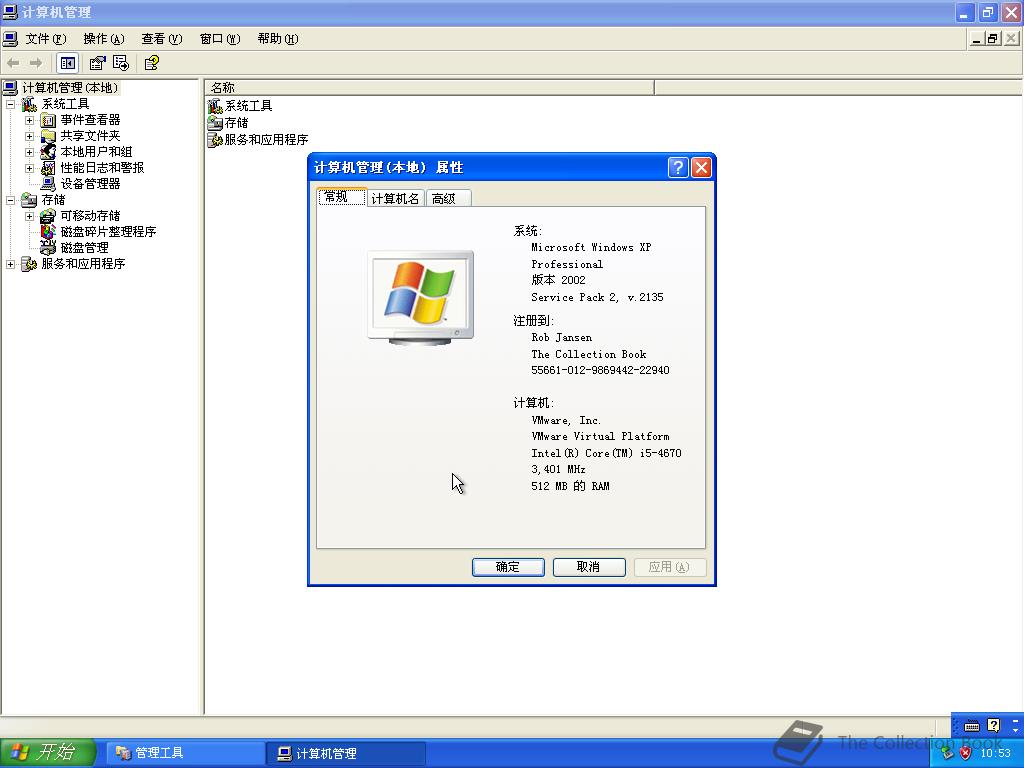Viewport: 1024px width, 768px height.
Task: Click the taskbar clock showing 10:53
Action: point(995,753)
